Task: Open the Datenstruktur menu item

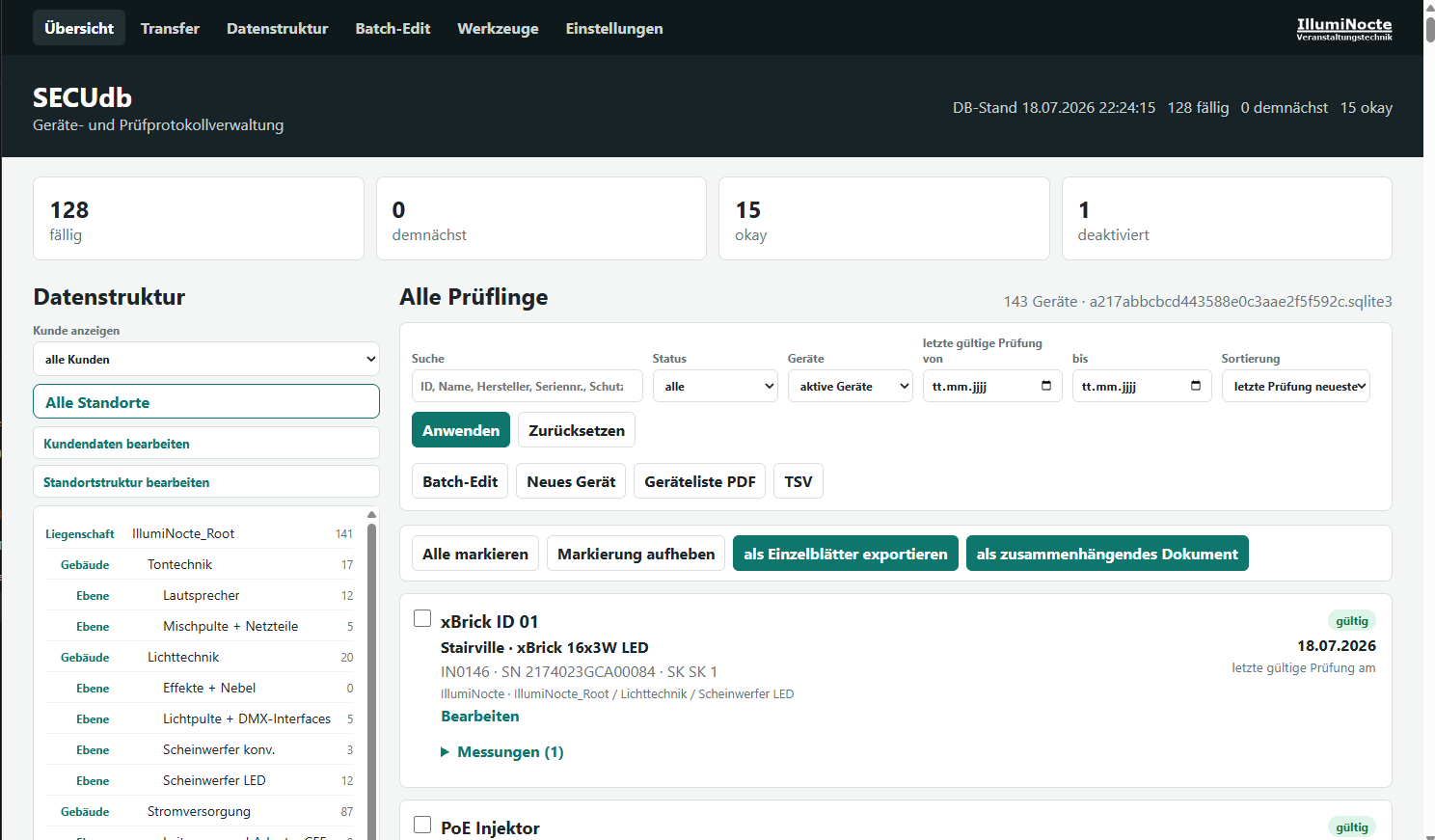Action: [278, 28]
